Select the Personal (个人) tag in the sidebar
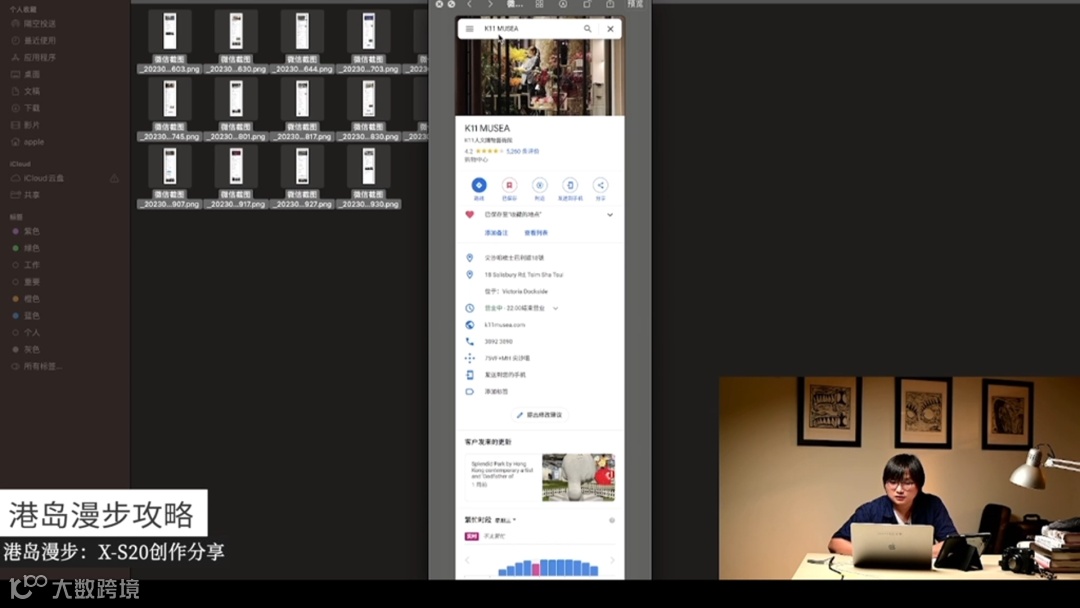The height and width of the screenshot is (608, 1080). (x=26, y=333)
